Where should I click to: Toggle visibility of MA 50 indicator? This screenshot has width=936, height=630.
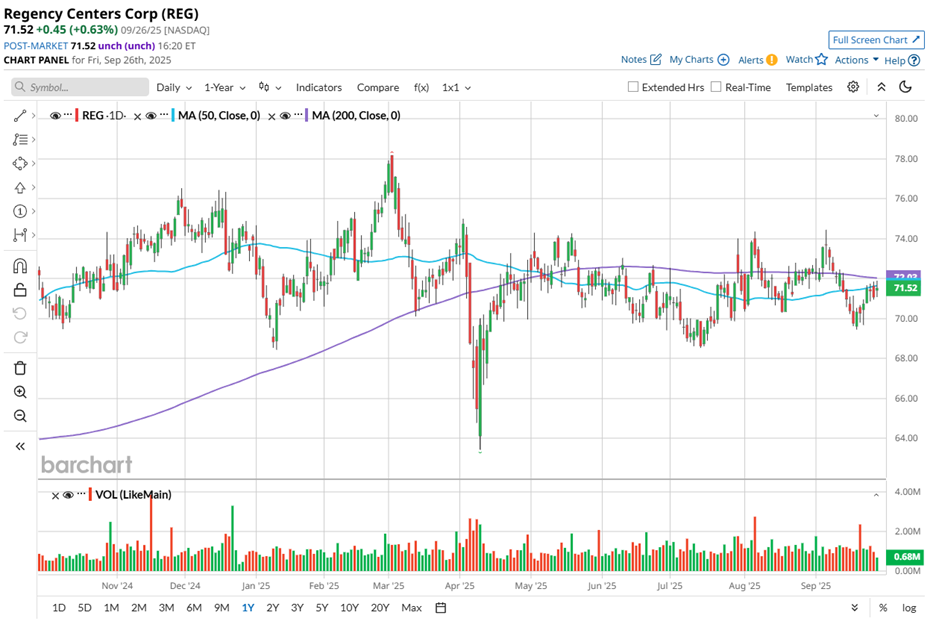(151, 116)
